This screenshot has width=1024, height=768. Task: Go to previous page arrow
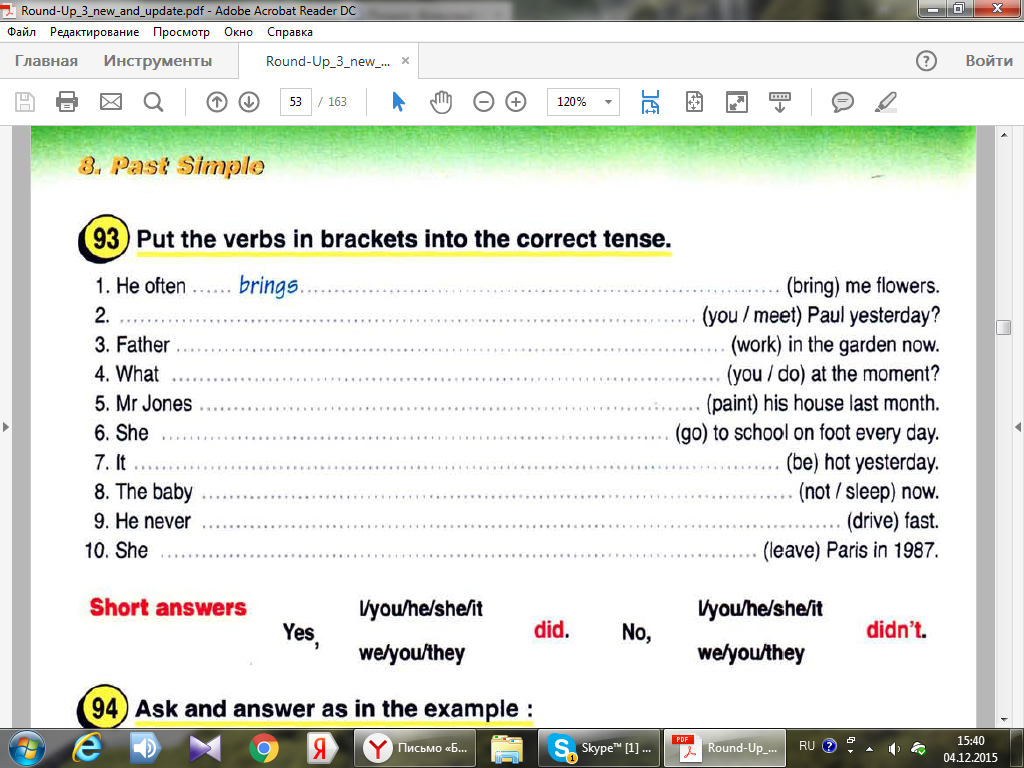[217, 102]
